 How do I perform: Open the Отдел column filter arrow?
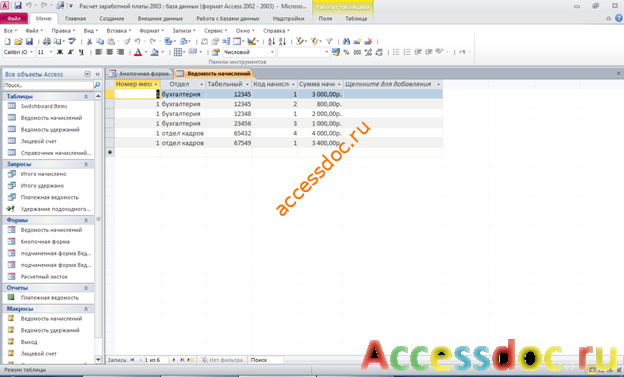pyautogui.click(x=201, y=84)
